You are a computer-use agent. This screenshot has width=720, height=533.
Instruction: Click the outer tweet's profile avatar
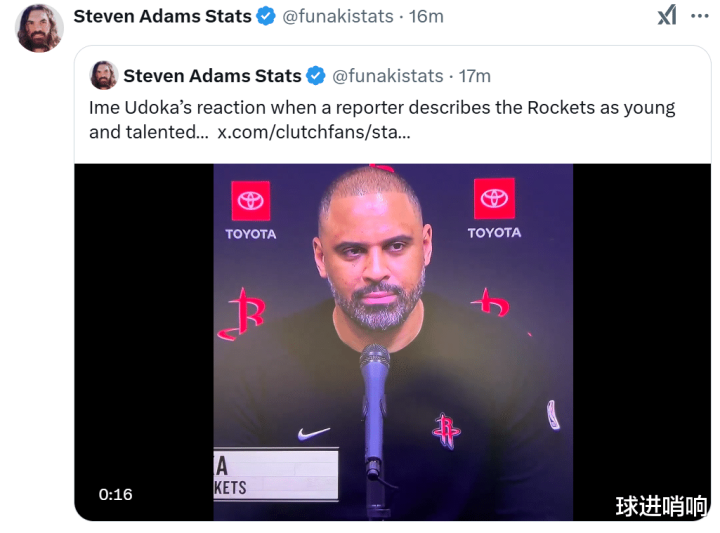pos(40,28)
